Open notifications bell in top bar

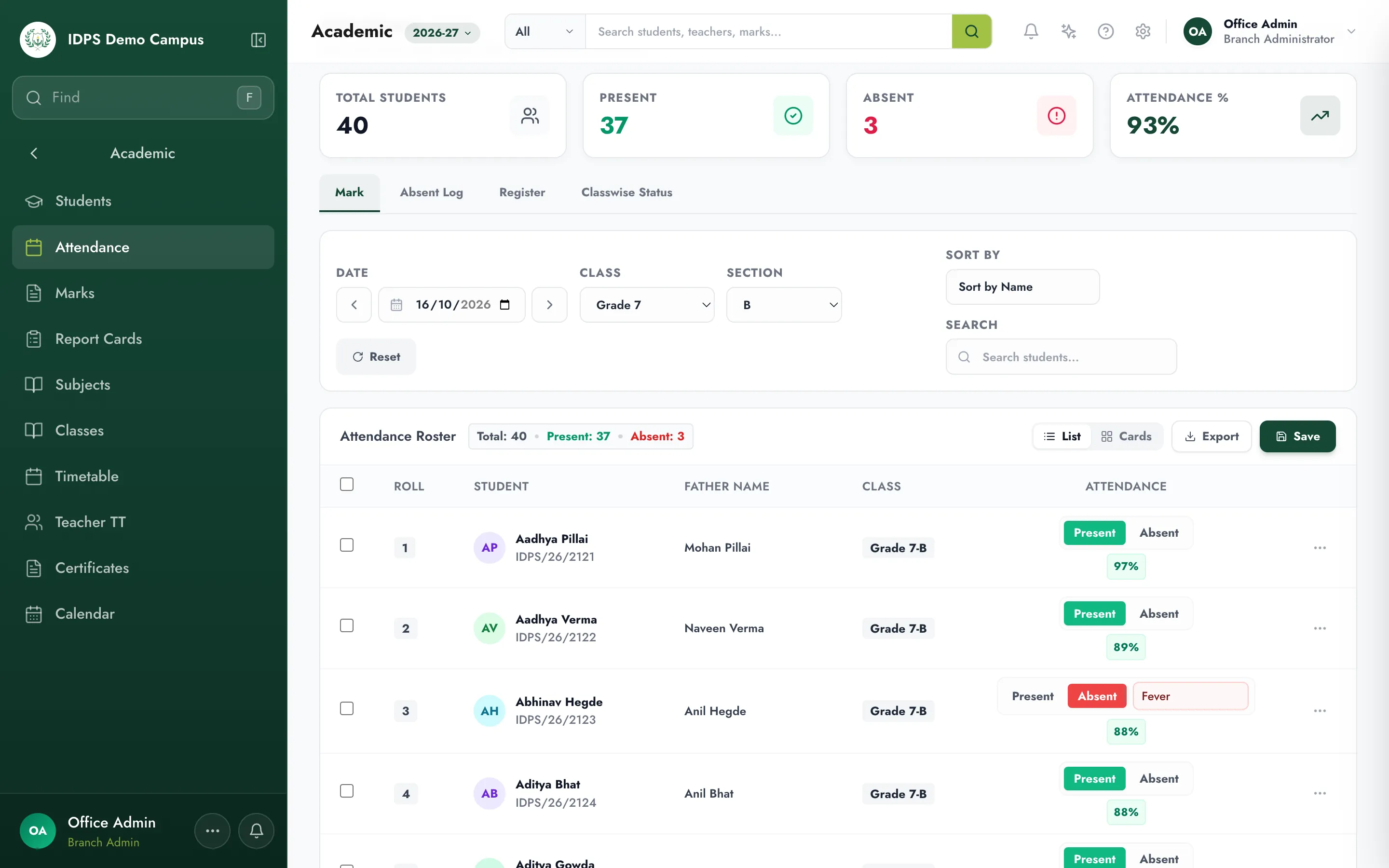point(1031,31)
